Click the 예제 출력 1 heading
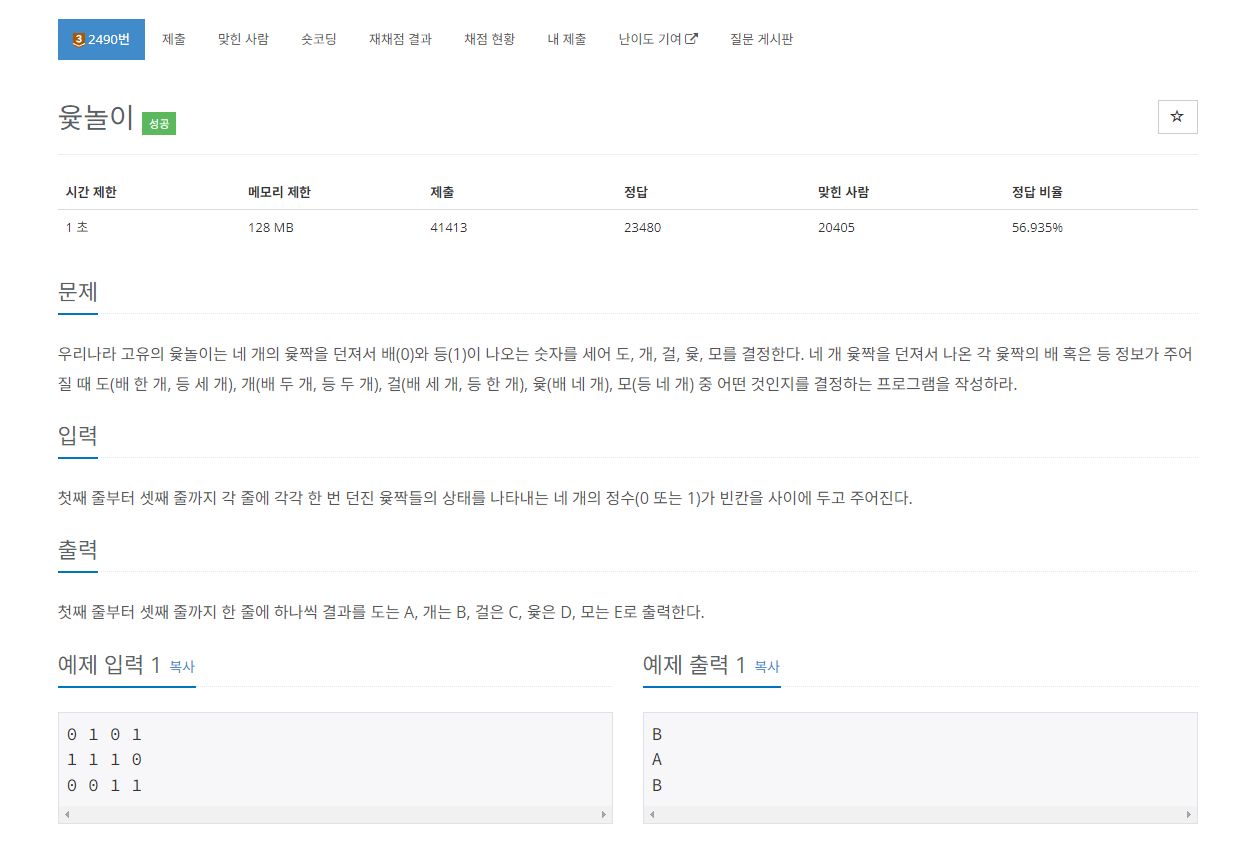The width and height of the screenshot is (1238, 848). tap(695, 665)
